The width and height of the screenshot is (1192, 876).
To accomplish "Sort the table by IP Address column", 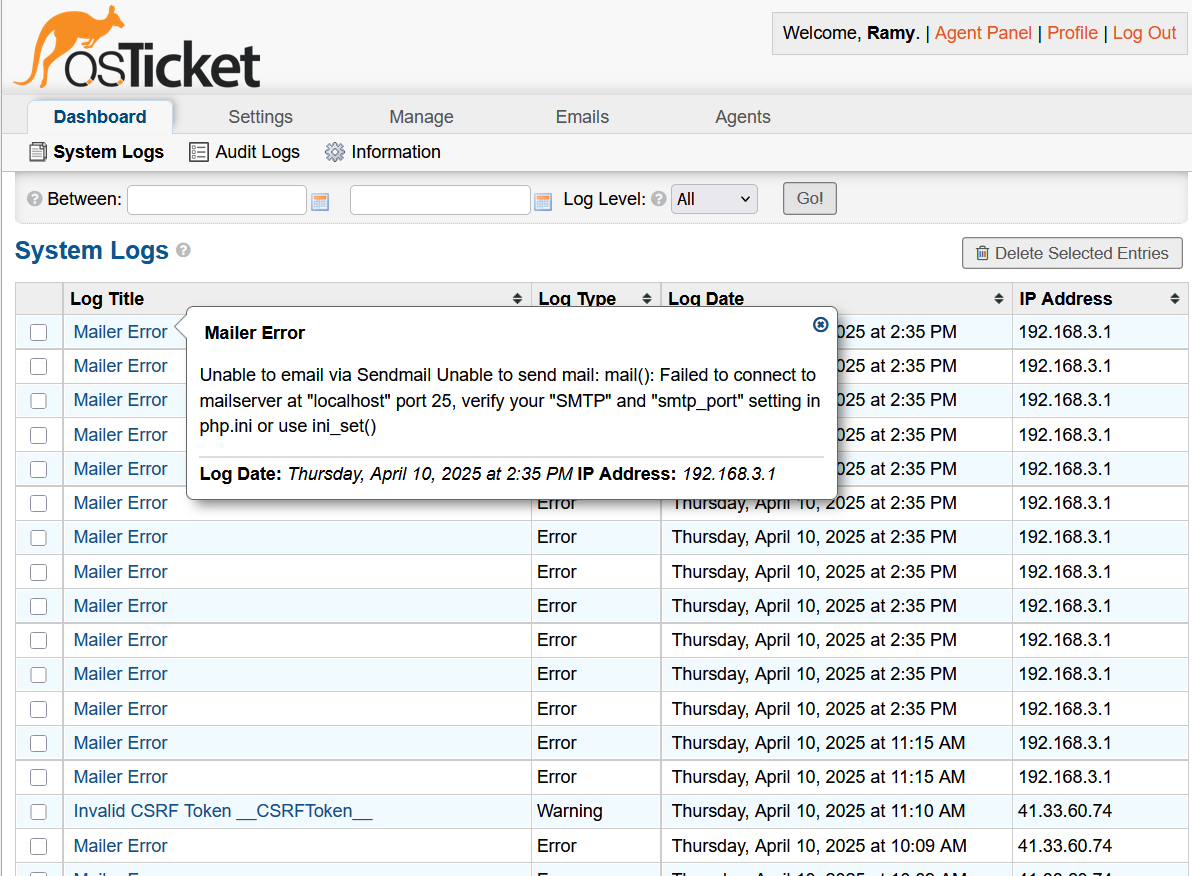I will (x=1098, y=298).
